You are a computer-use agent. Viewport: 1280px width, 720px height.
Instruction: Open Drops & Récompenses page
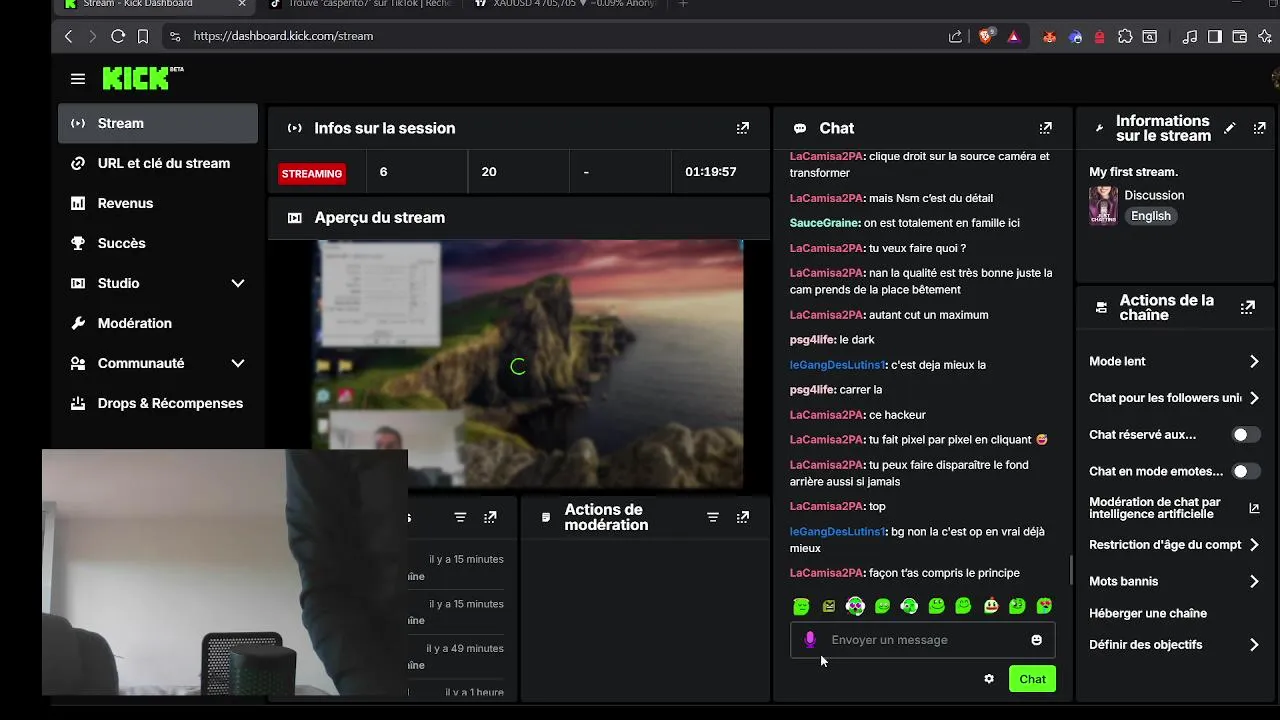click(x=157, y=403)
